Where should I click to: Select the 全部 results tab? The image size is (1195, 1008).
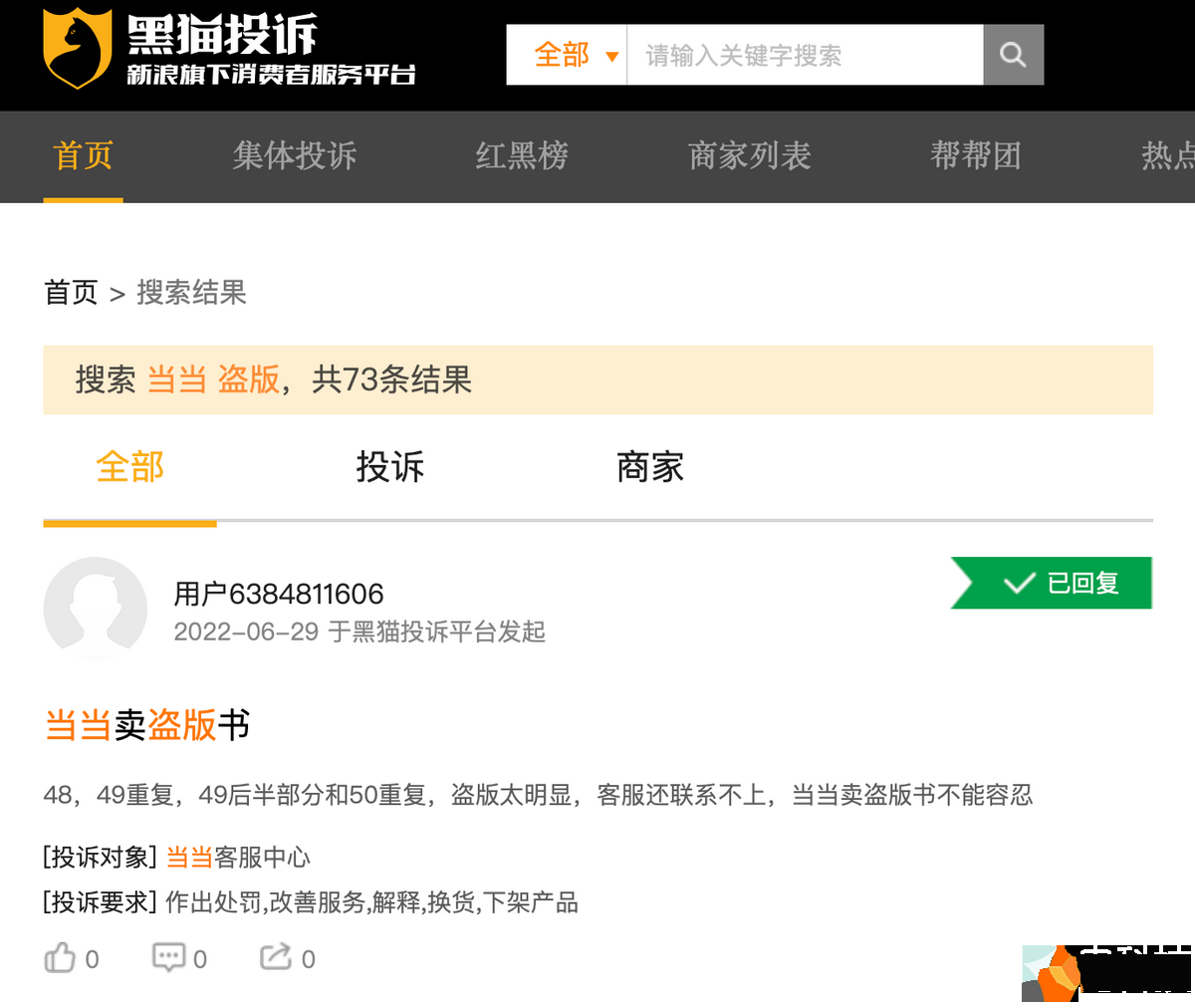point(129,467)
